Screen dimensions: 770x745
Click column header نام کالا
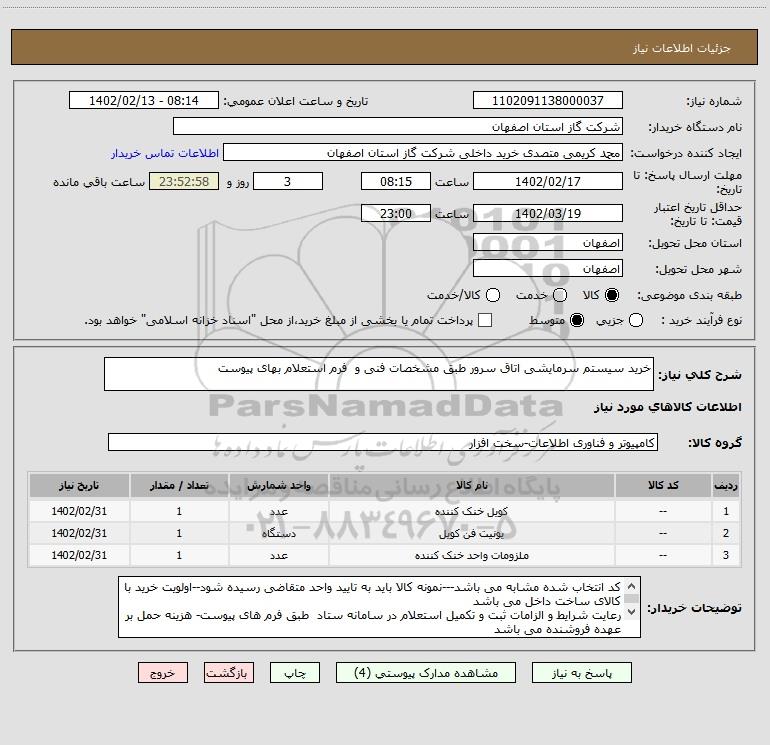(471, 485)
